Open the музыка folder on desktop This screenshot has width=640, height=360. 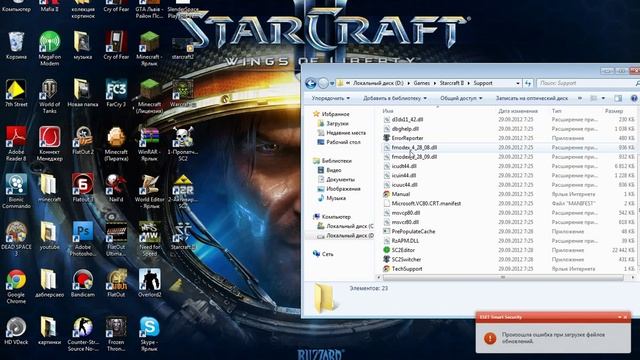[x=83, y=46]
